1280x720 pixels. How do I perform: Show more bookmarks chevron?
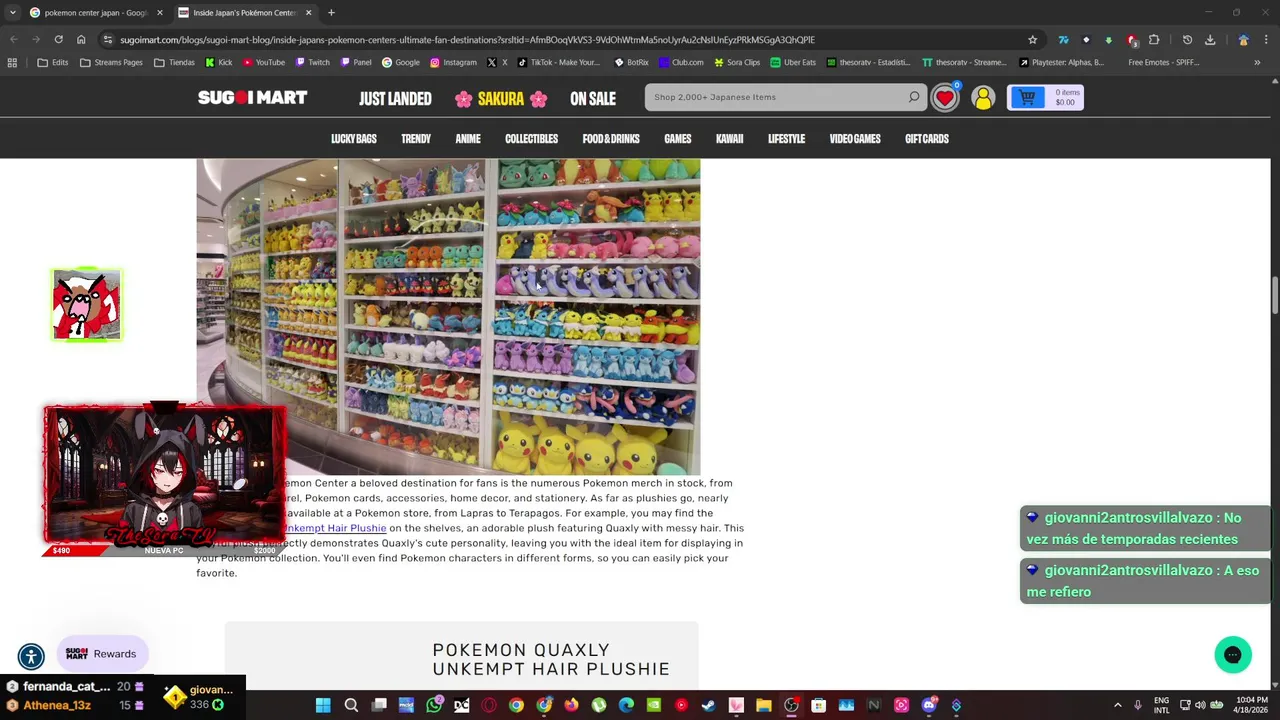tap(1257, 62)
